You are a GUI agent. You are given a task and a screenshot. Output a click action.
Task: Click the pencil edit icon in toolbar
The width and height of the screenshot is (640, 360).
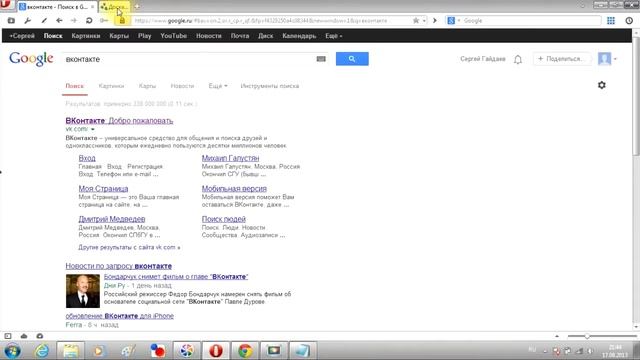(x=43, y=20)
